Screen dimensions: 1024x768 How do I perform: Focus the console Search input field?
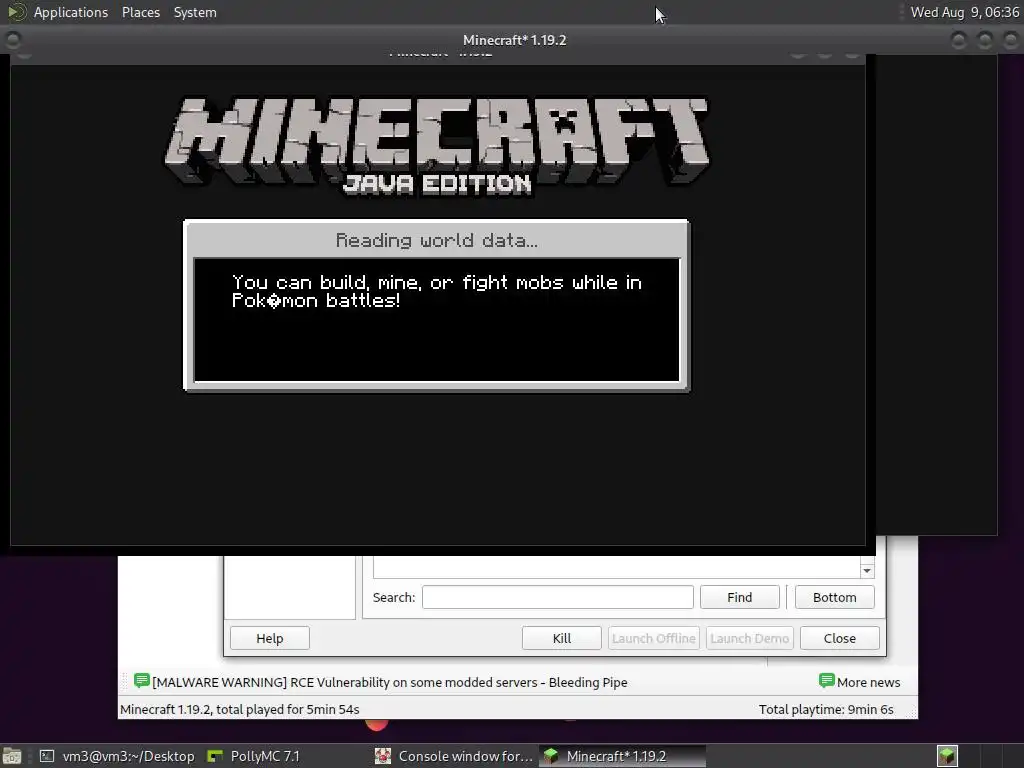[x=558, y=597]
